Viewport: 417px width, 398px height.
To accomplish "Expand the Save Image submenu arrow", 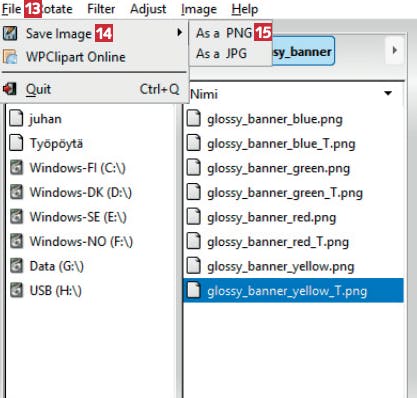I will click(x=180, y=33).
